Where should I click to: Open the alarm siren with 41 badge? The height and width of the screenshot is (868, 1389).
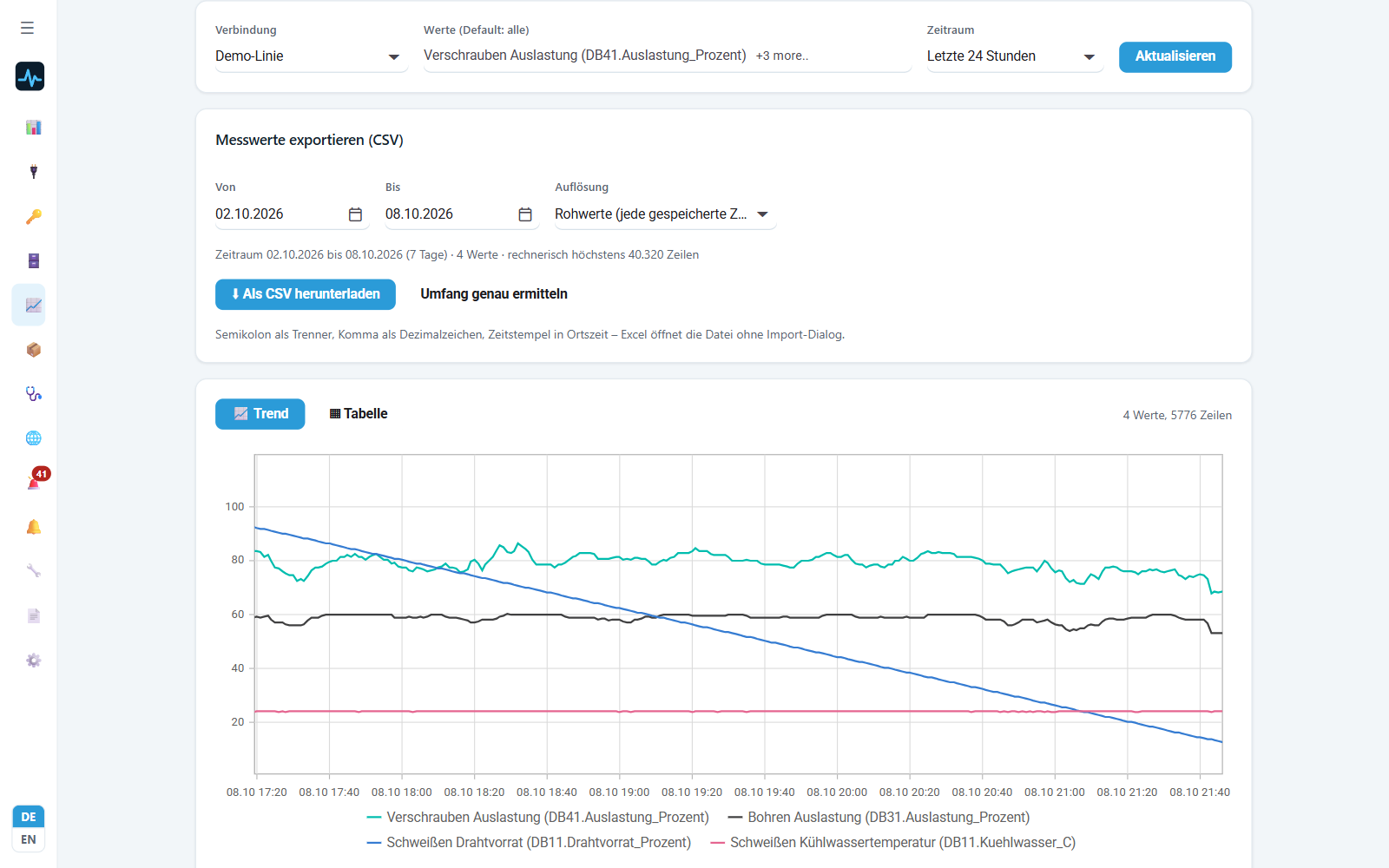coord(35,482)
